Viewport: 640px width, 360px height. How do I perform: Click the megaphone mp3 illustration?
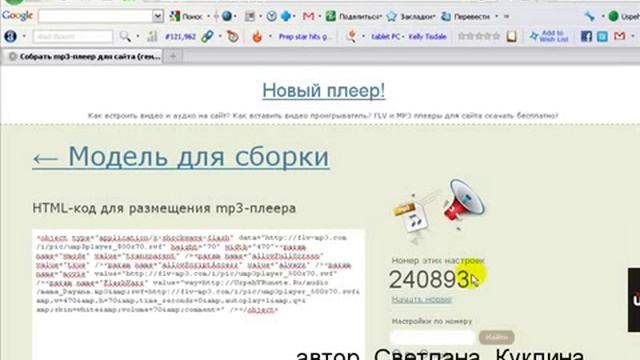click(x=439, y=211)
